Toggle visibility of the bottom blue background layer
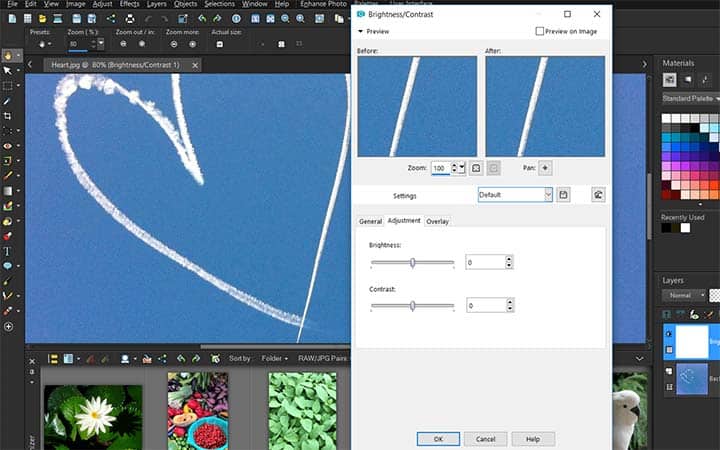 (669, 371)
